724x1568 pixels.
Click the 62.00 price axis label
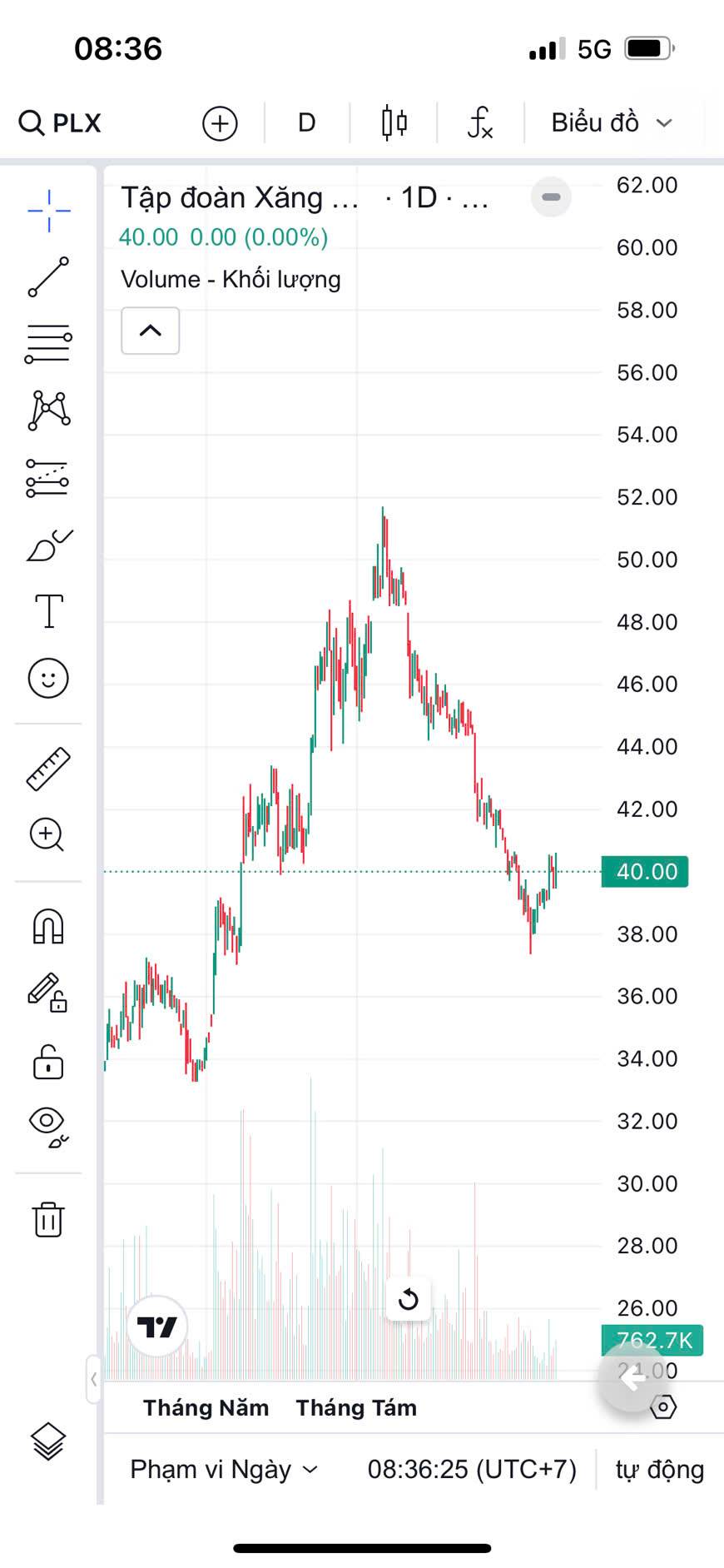pos(647,185)
